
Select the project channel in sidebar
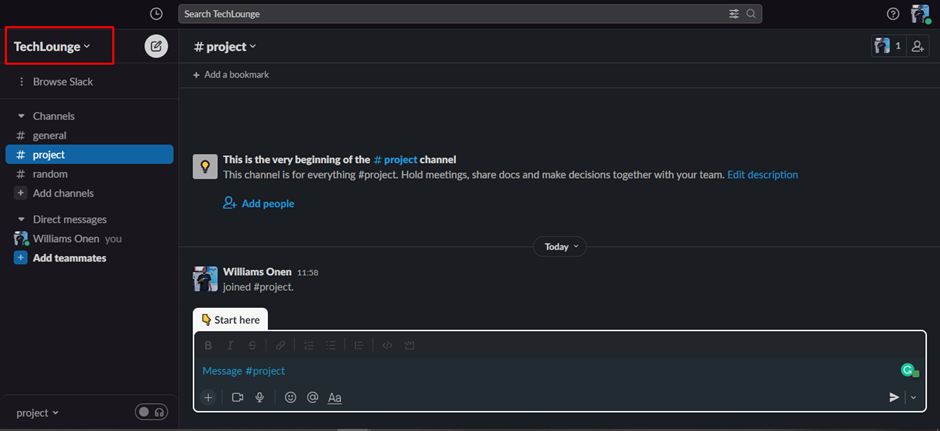tap(89, 155)
